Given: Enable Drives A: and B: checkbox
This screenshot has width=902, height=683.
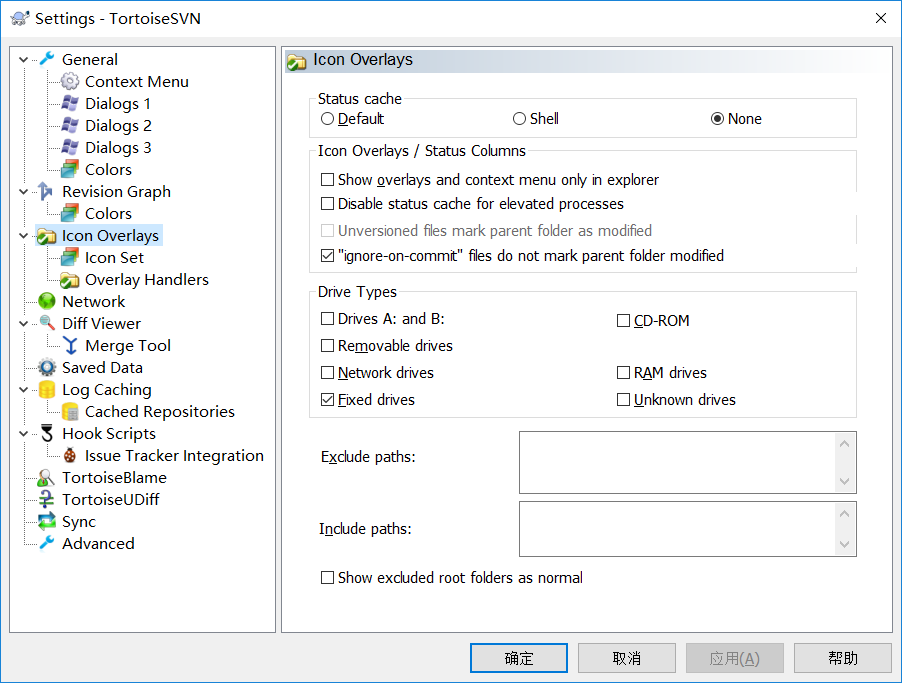Looking at the screenshot, I should tap(327, 319).
